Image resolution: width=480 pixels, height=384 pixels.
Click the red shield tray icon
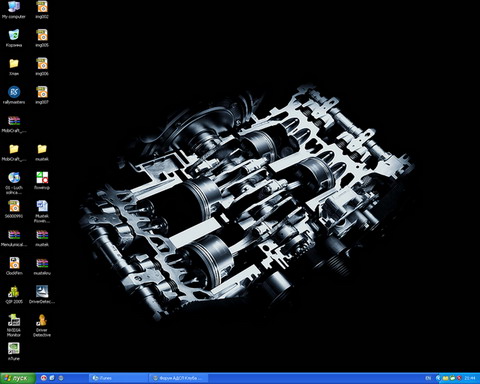point(459,378)
